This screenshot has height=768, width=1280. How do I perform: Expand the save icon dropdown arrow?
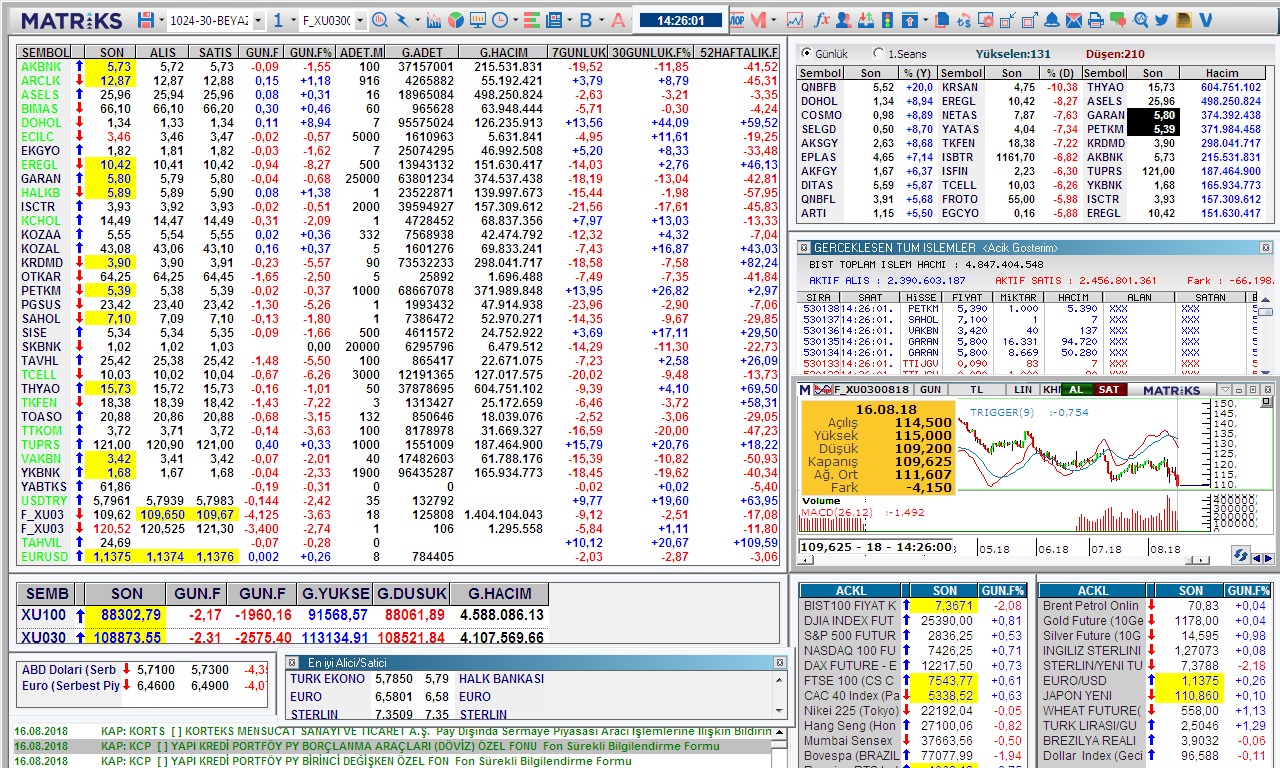click(x=160, y=20)
